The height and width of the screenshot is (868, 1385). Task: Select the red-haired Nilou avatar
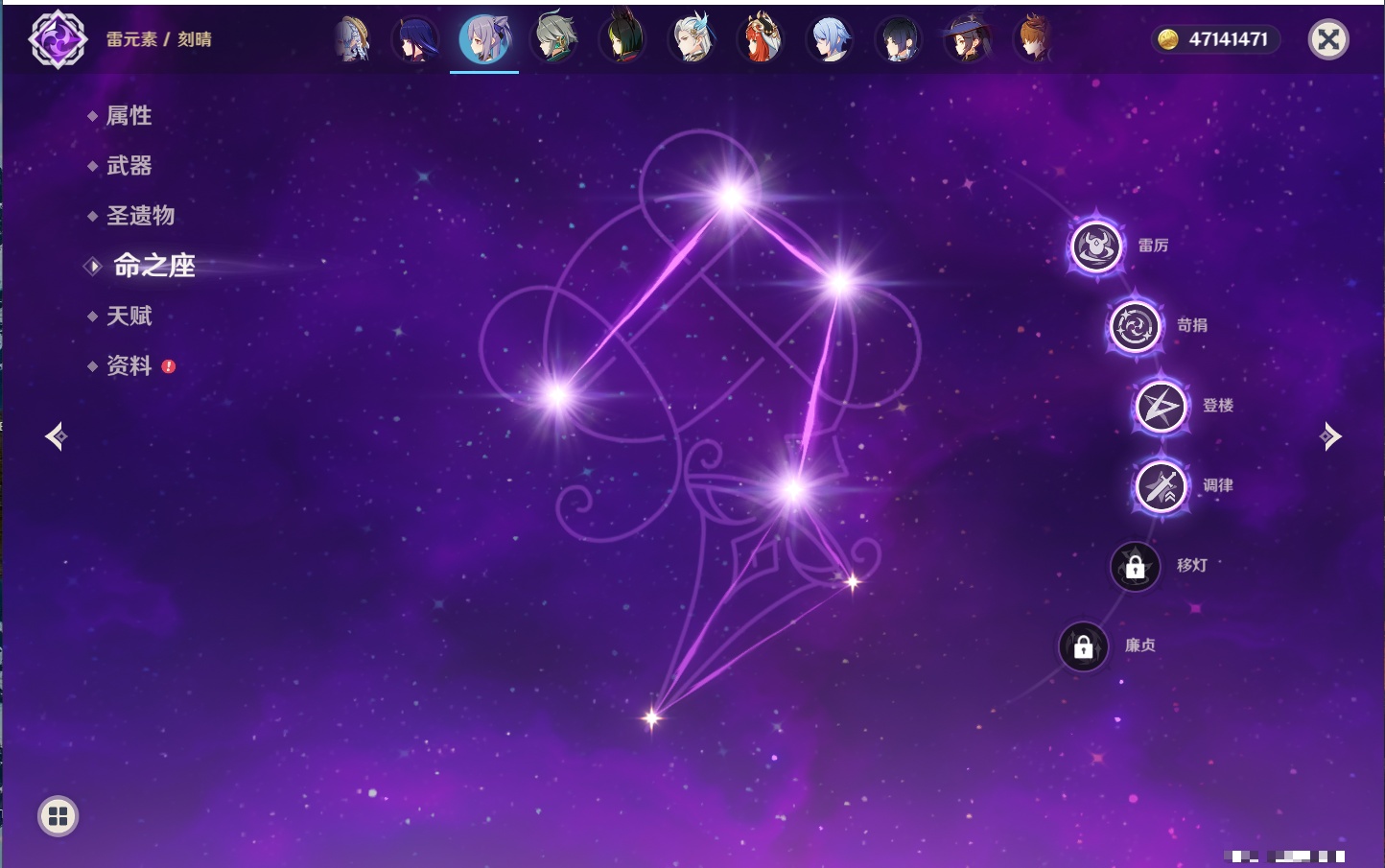click(x=761, y=39)
